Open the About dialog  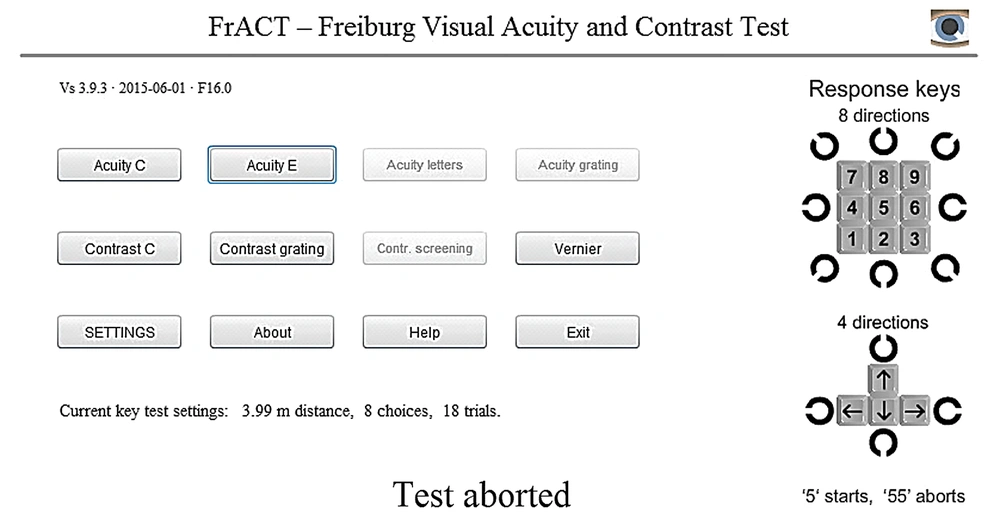(x=272, y=332)
